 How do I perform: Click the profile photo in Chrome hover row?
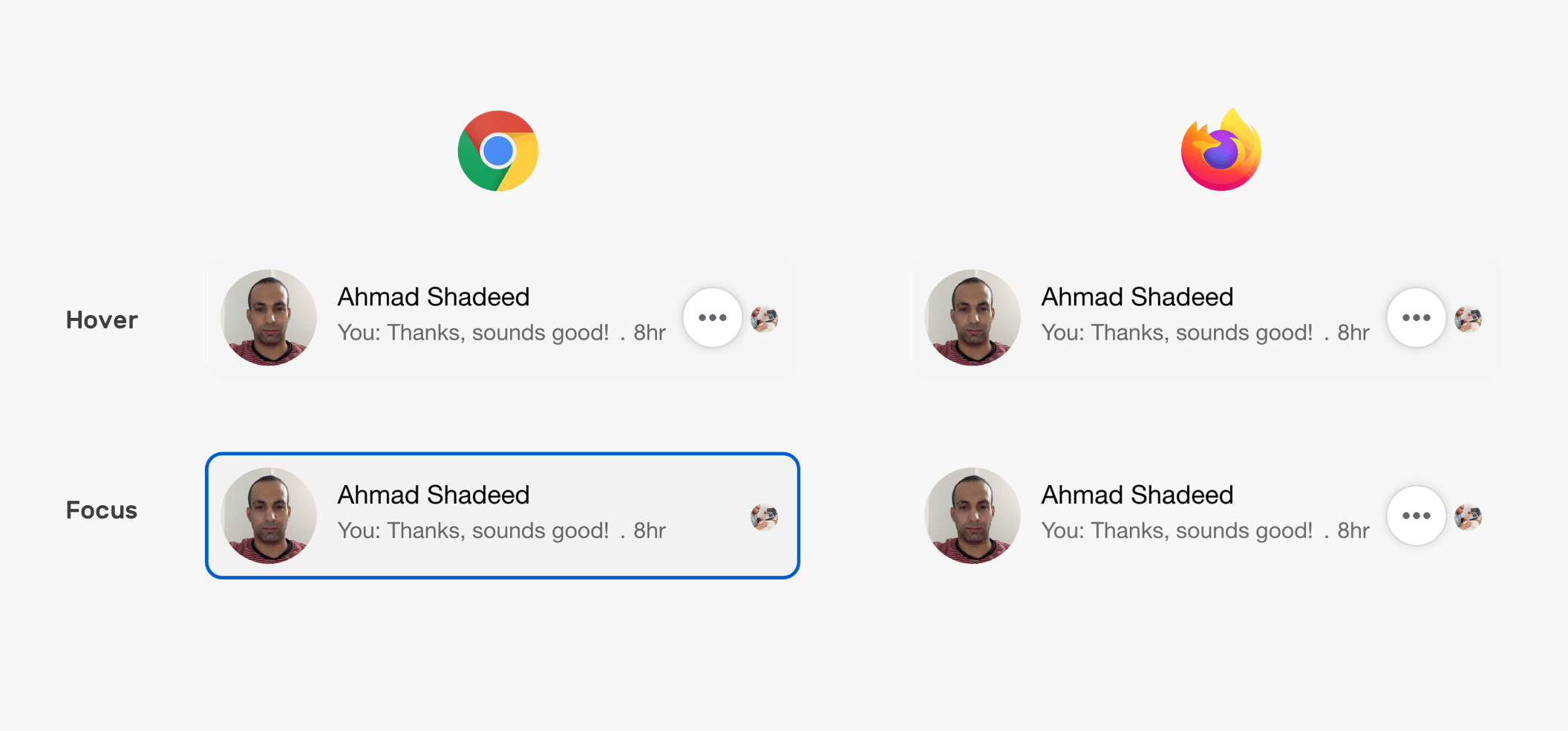pyautogui.click(x=269, y=318)
